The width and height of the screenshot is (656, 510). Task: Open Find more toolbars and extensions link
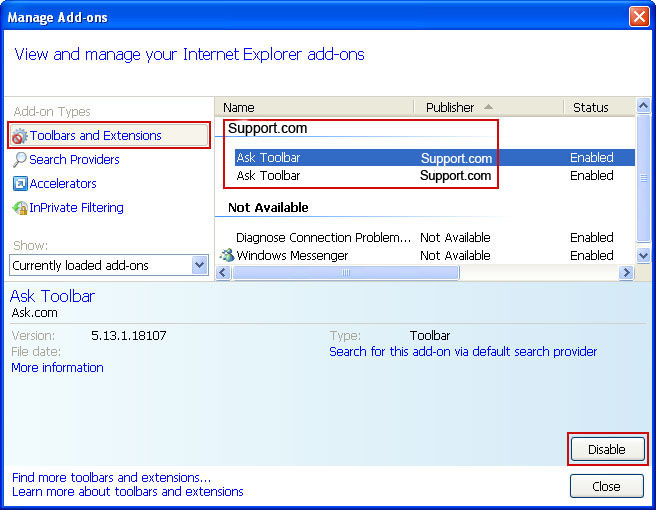111,477
